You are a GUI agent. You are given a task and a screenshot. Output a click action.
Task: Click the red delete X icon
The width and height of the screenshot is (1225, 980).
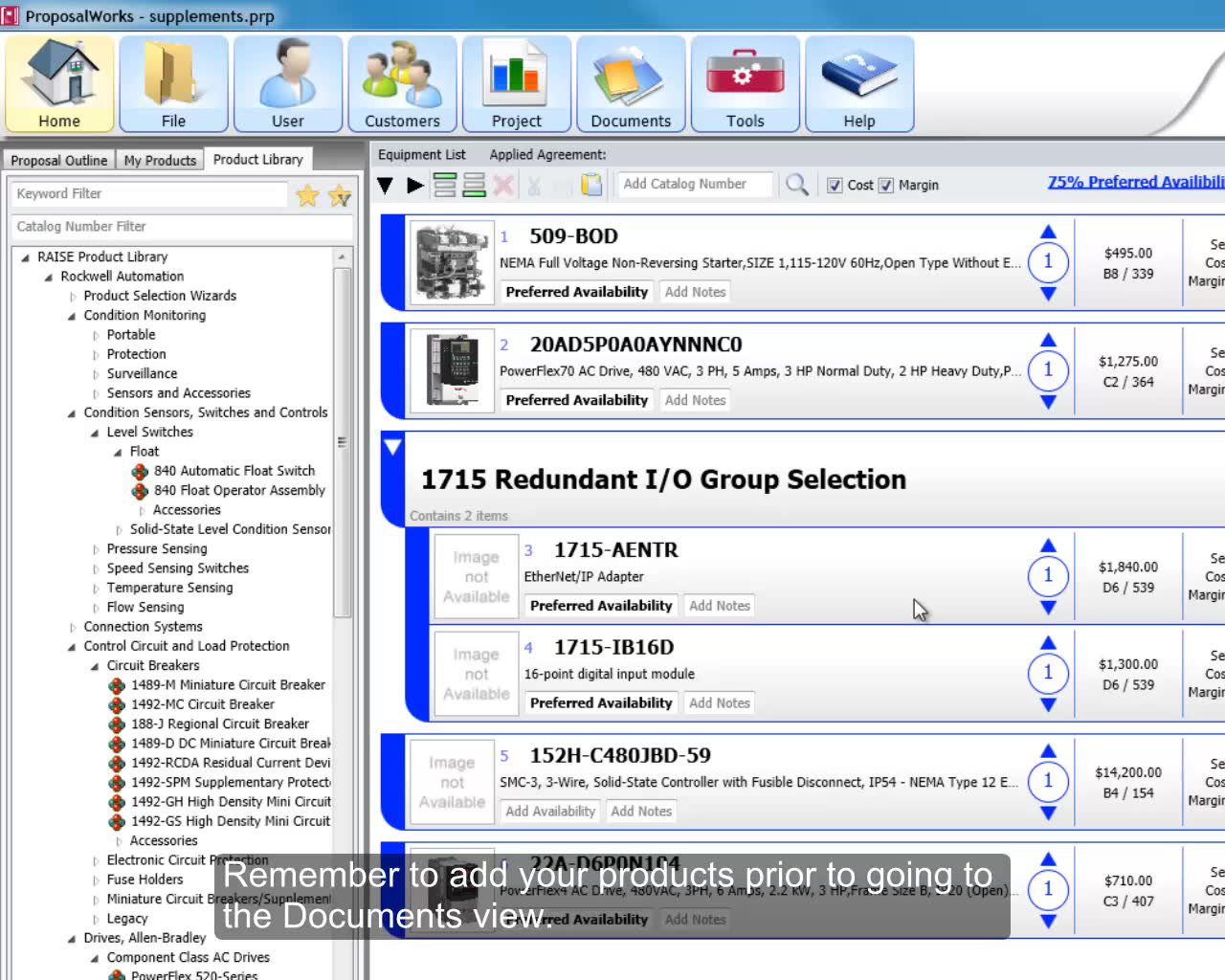[503, 185]
